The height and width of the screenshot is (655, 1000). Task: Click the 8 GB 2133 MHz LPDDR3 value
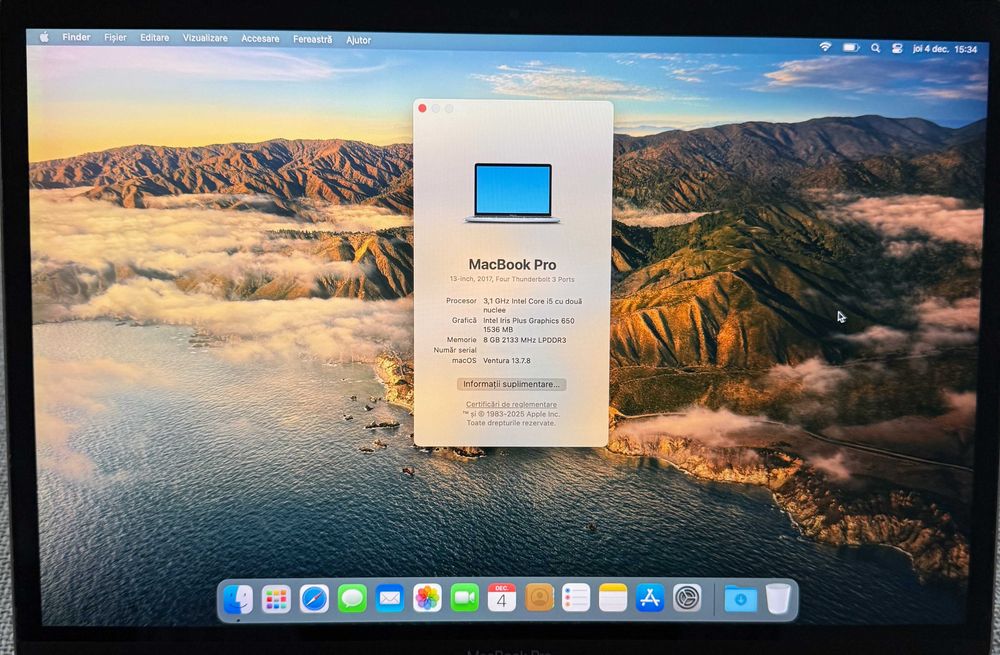(x=525, y=340)
